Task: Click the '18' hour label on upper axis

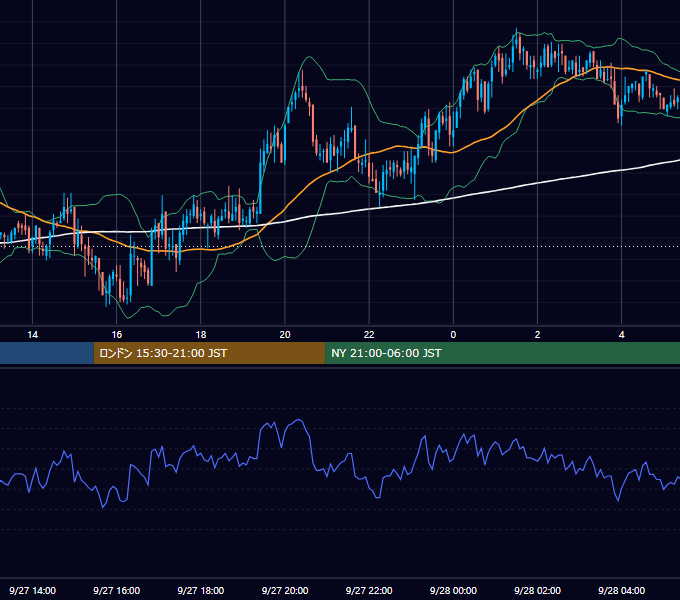Action: (201, 335)
